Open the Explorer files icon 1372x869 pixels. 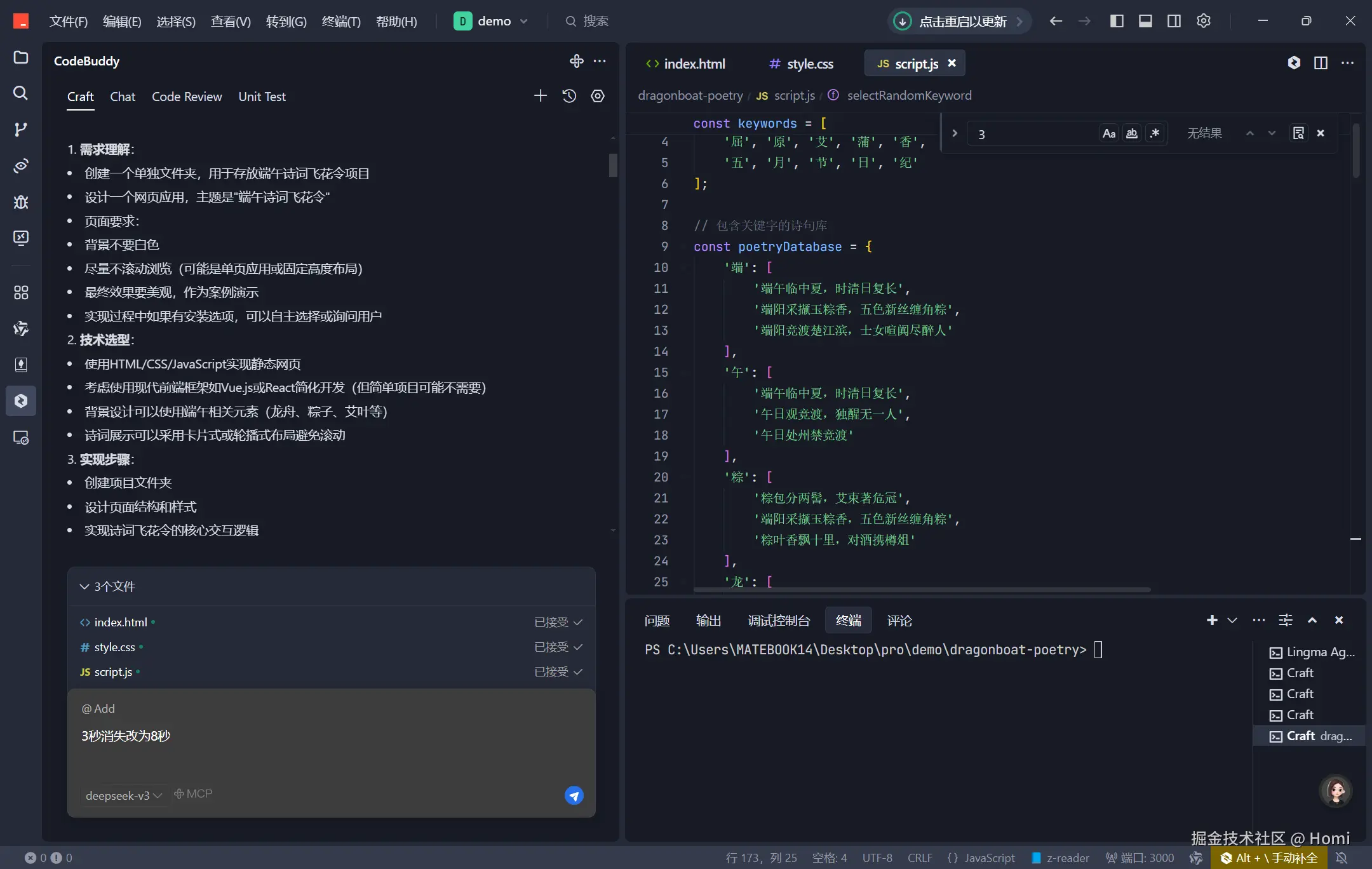tap(20, 57)
